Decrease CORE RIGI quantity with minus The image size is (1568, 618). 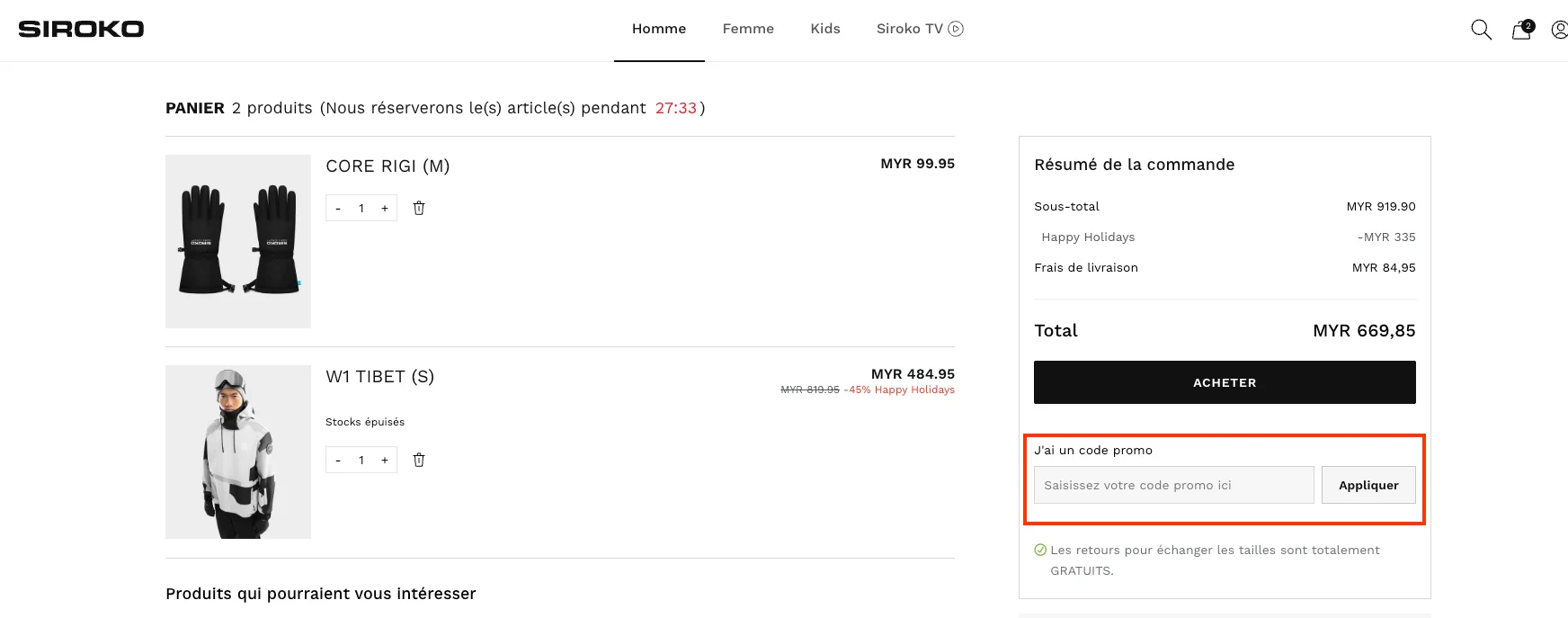pyautogui.click(x=338, y=208)
